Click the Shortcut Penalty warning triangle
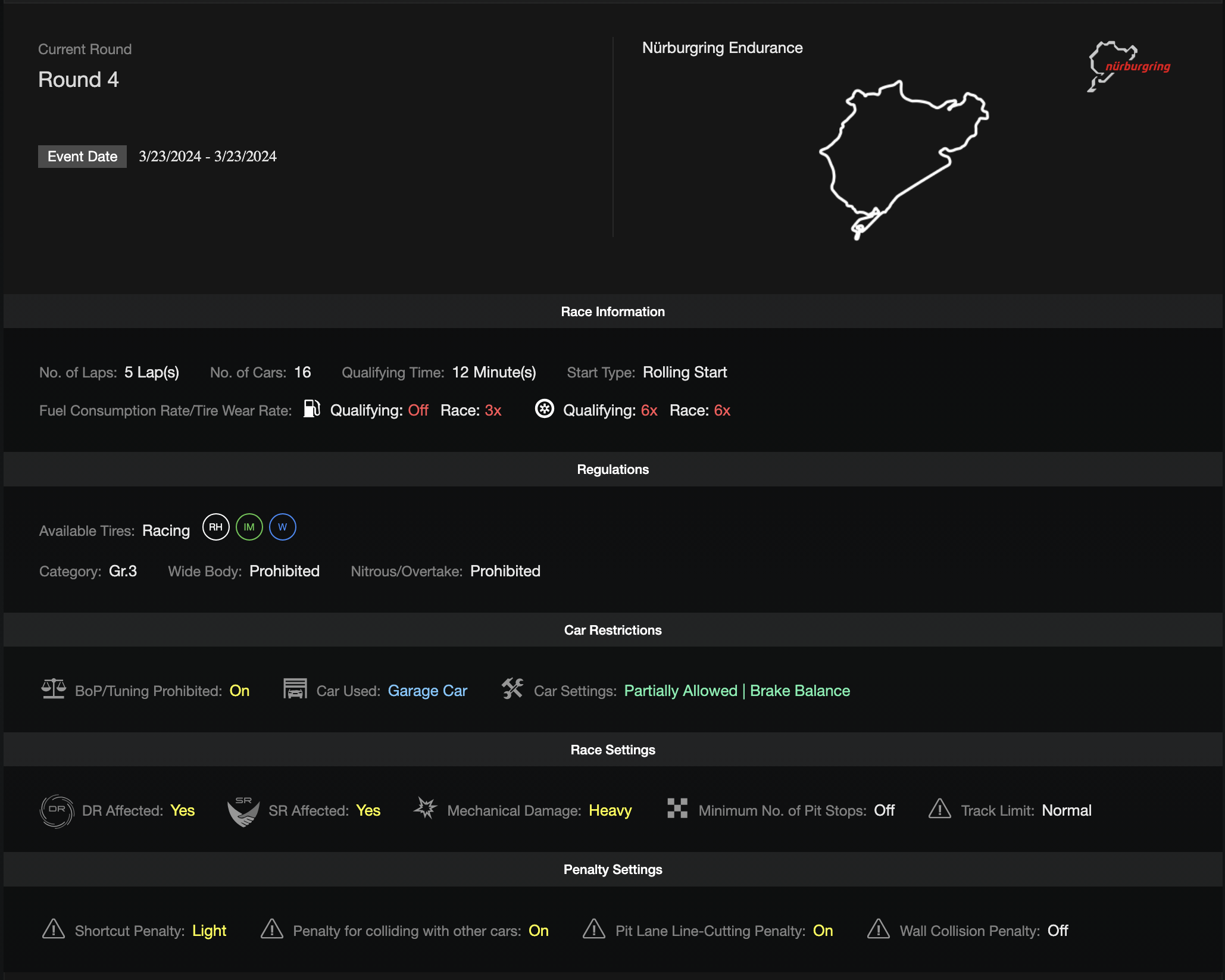Image resolution: width=1225 pixels, height=980 pixels. pyautogui.click(x=54, y=929)
